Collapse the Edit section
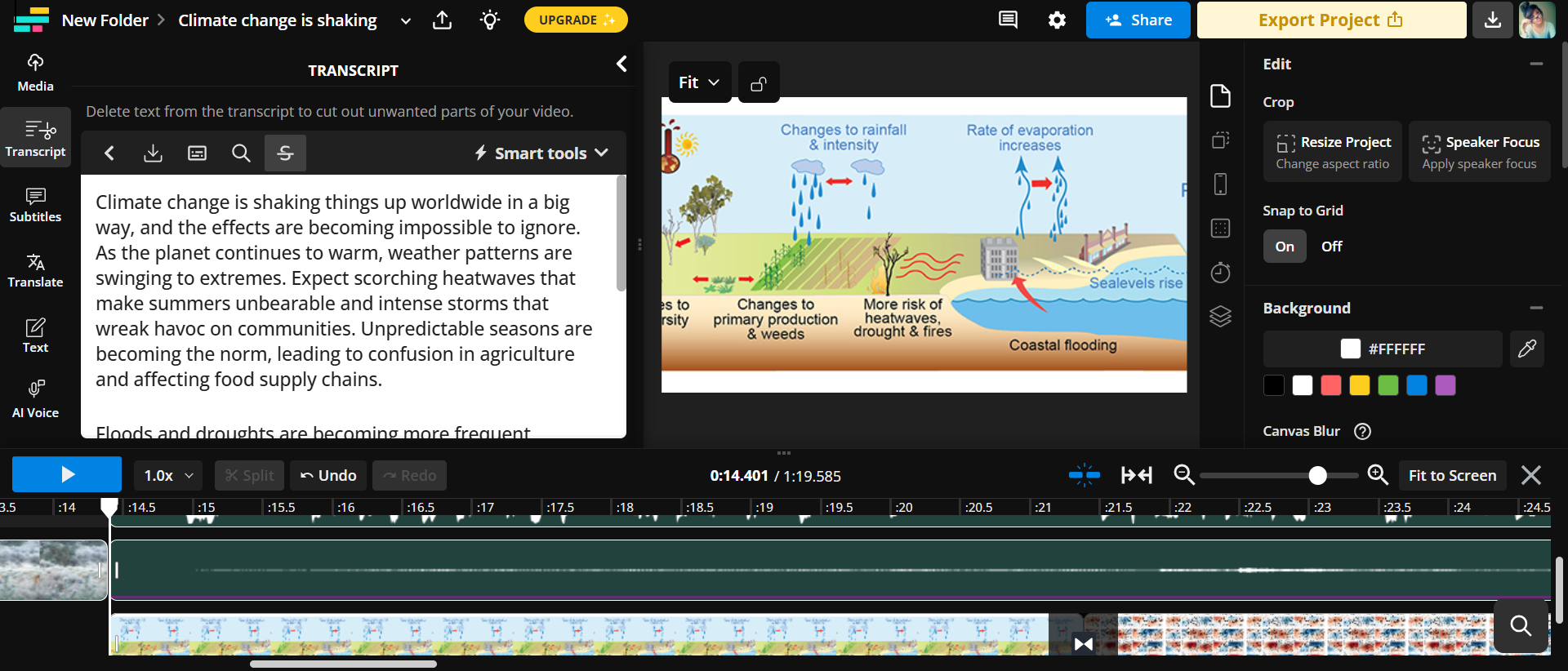 tap(1536, 64)
